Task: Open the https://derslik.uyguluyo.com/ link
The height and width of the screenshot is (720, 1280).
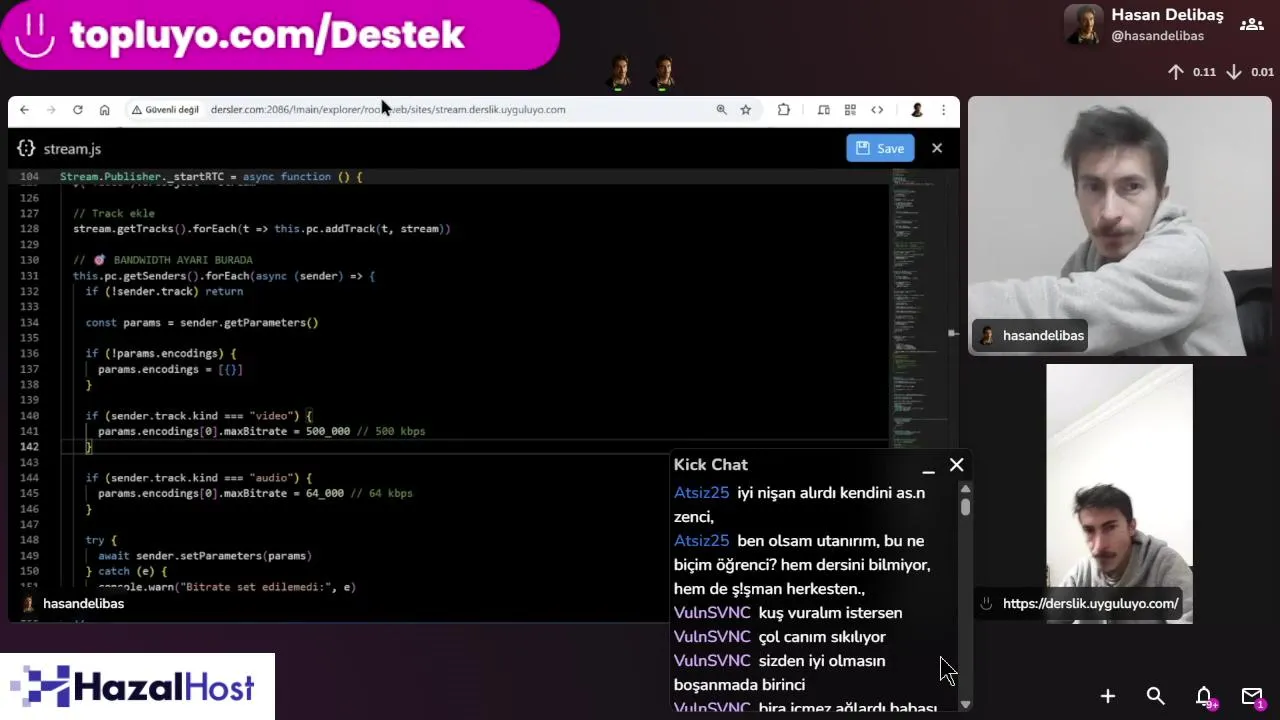Action: [x=1090, y=604]
